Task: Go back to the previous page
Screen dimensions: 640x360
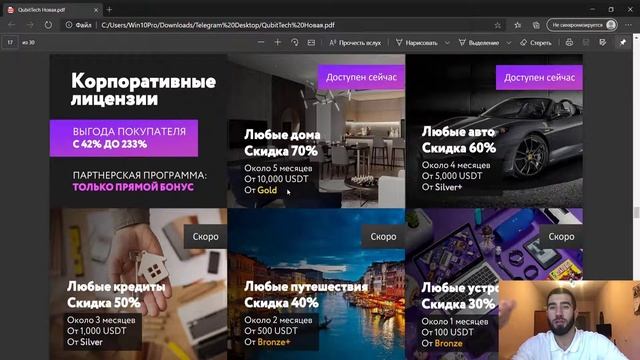Action: click(x=11, y=25)
